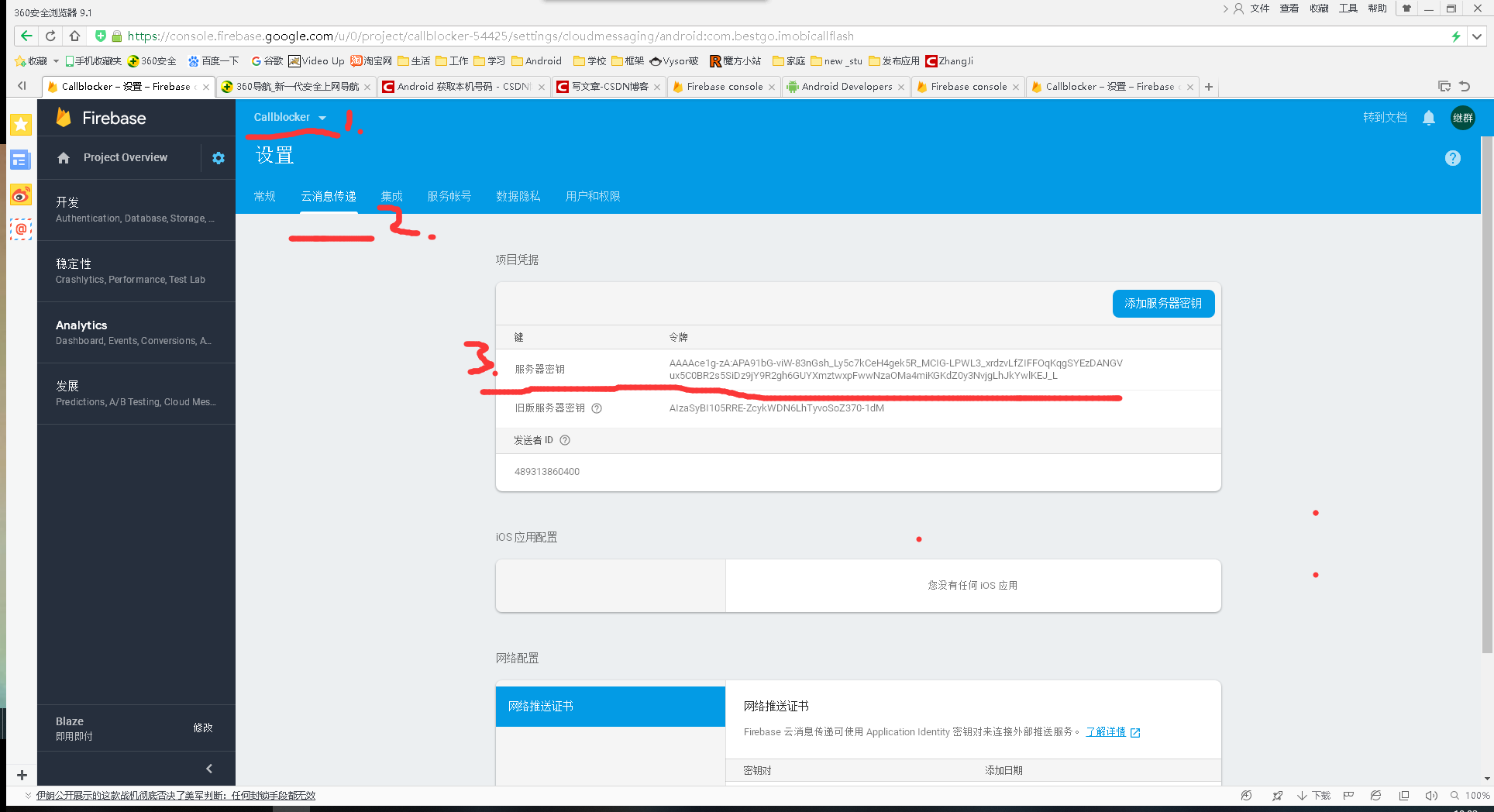Screen dimensions: 1494x812
Task: Click the page vertical scrollbar
Action: click(1487, 395)
